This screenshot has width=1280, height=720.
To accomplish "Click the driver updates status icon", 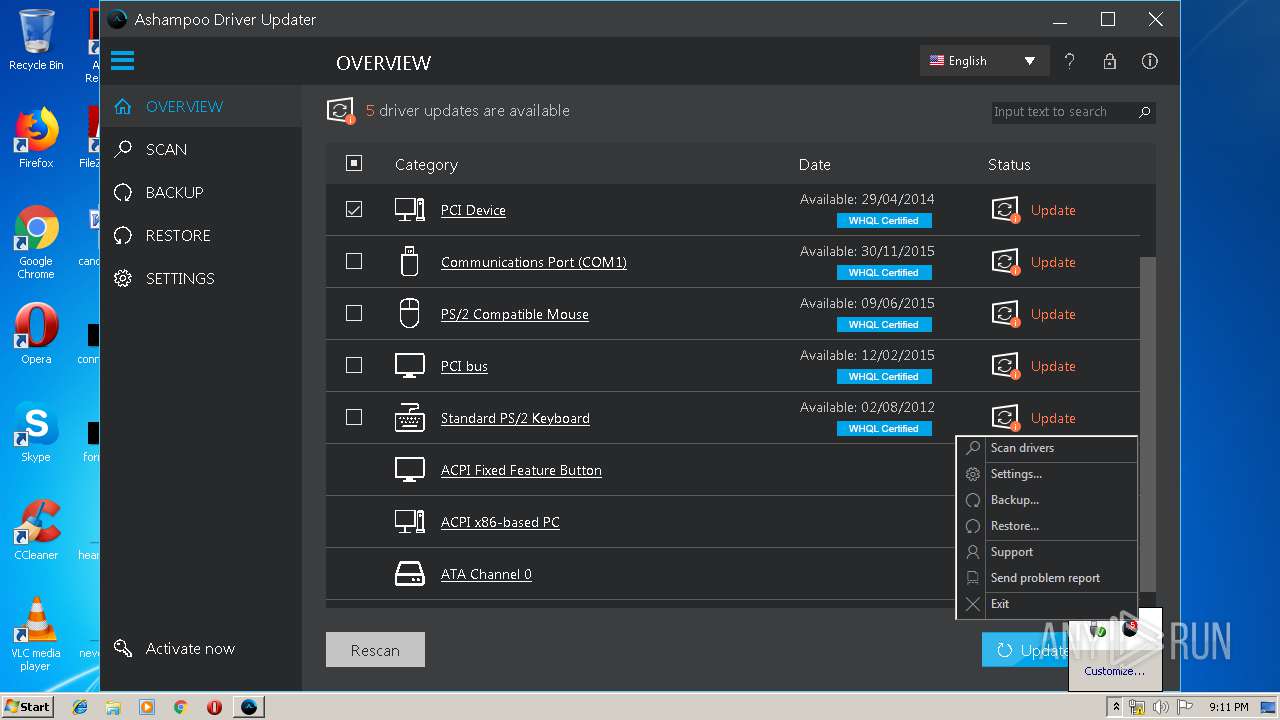I will (x=341, y=111).
